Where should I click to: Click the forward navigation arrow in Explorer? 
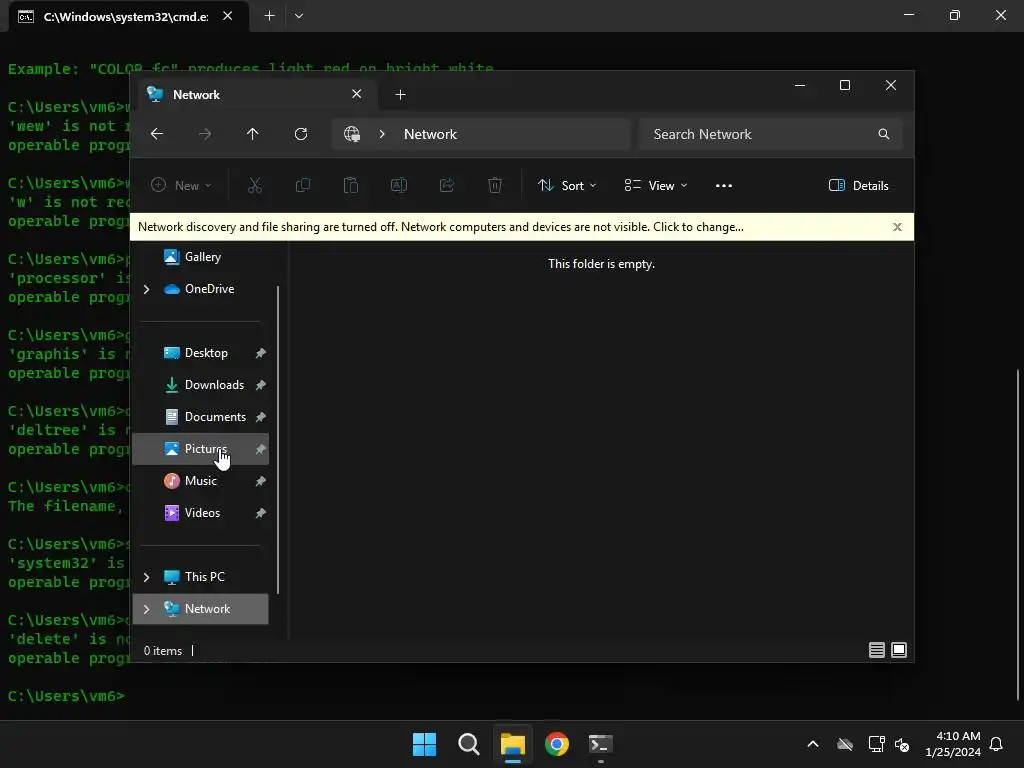pyautogui.click(x=205, y=134)
